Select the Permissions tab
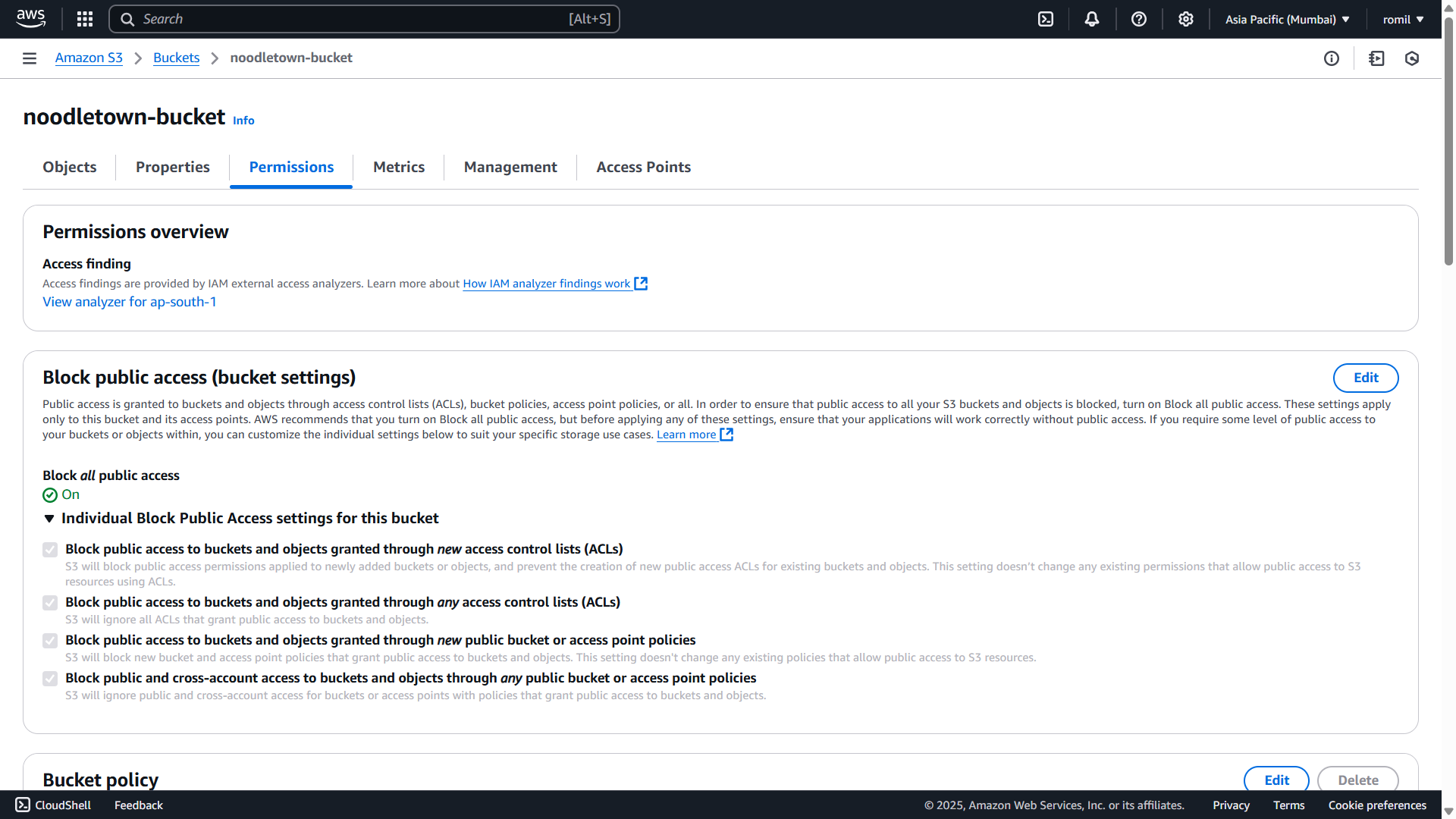 [291, 167]
